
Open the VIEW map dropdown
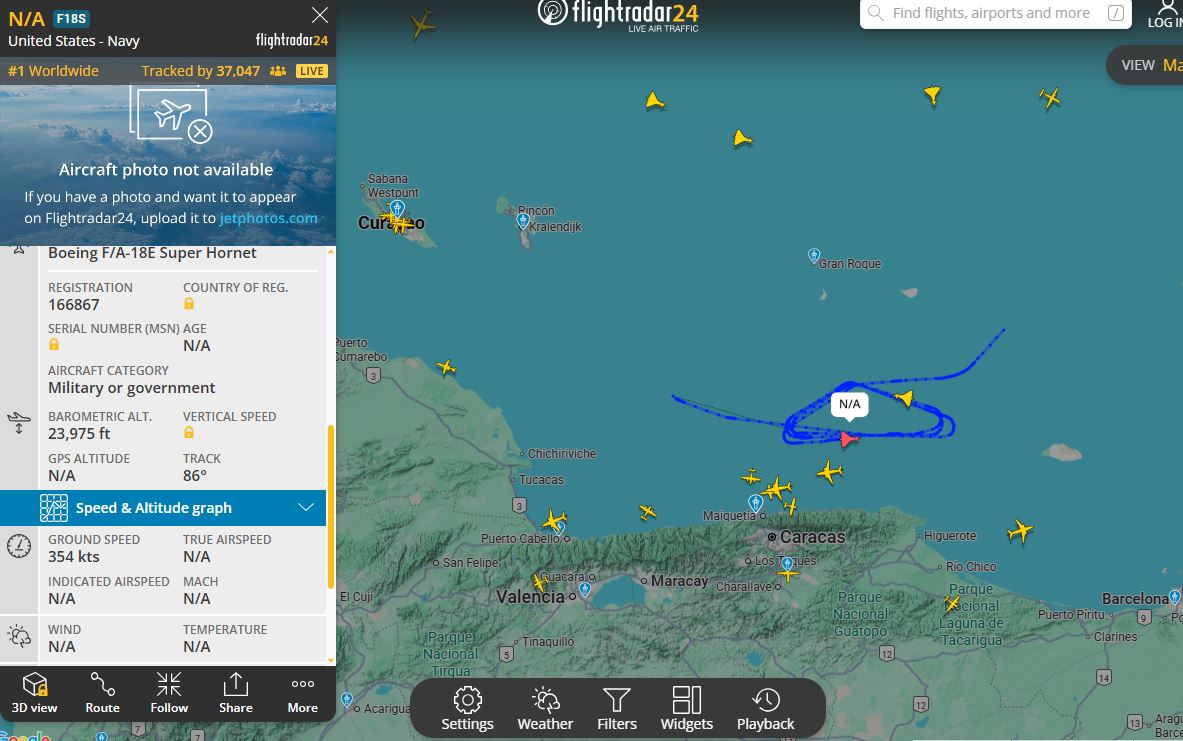click(x=1148, y=65)
